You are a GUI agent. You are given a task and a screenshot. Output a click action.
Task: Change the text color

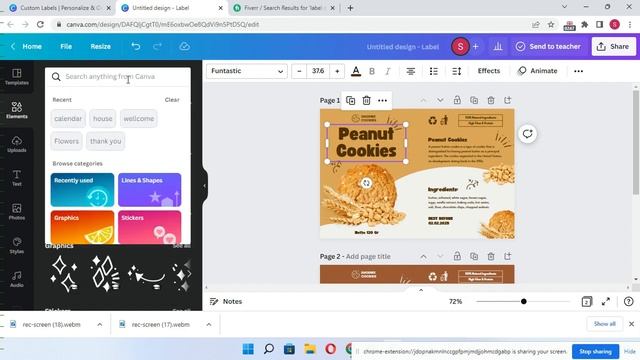(x=356, y=71)
